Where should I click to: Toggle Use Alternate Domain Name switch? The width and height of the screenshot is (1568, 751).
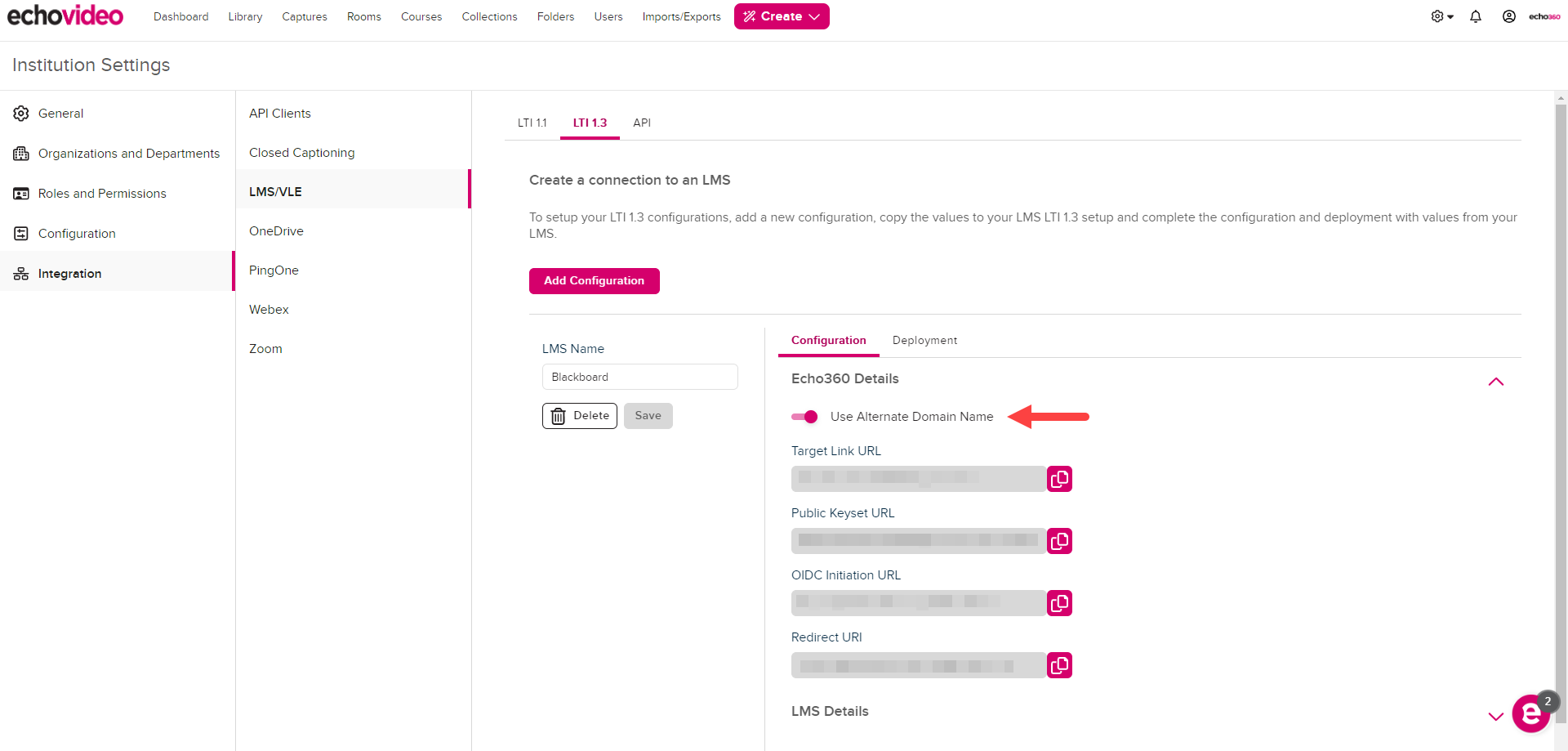pyautogui.click(x=804, y=417)
